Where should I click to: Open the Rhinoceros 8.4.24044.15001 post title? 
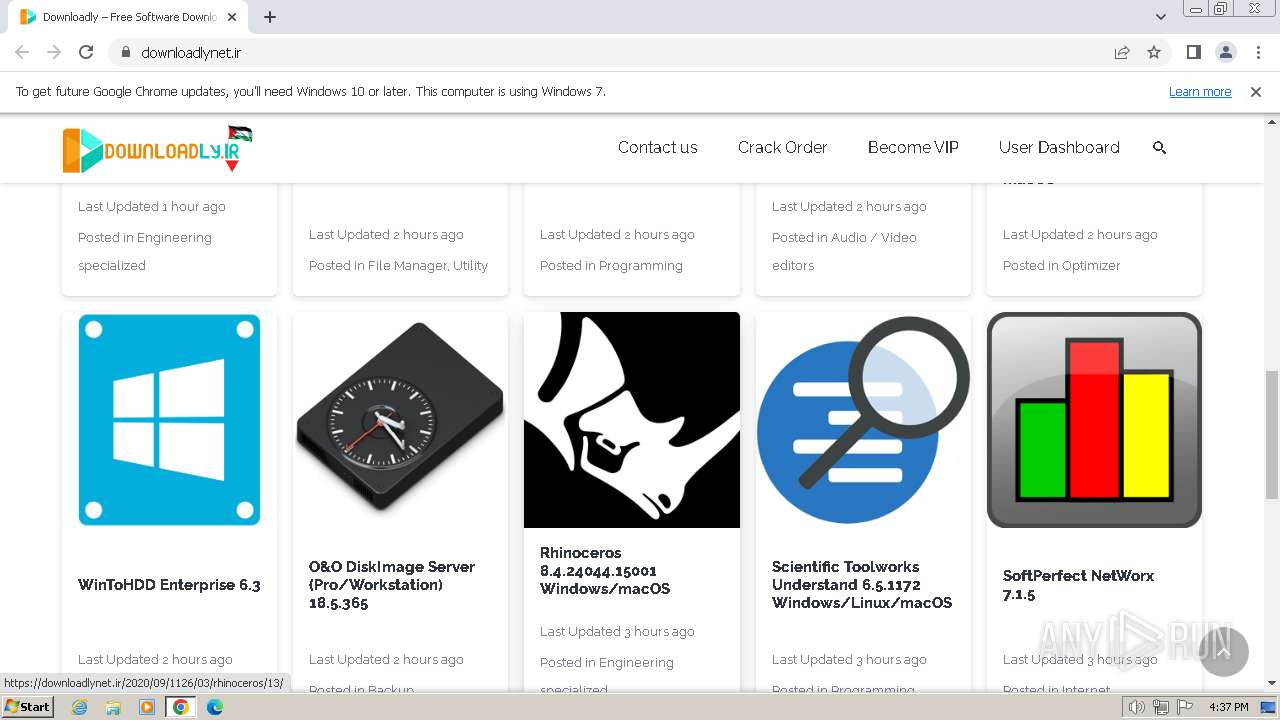click(x=604, y=571)
